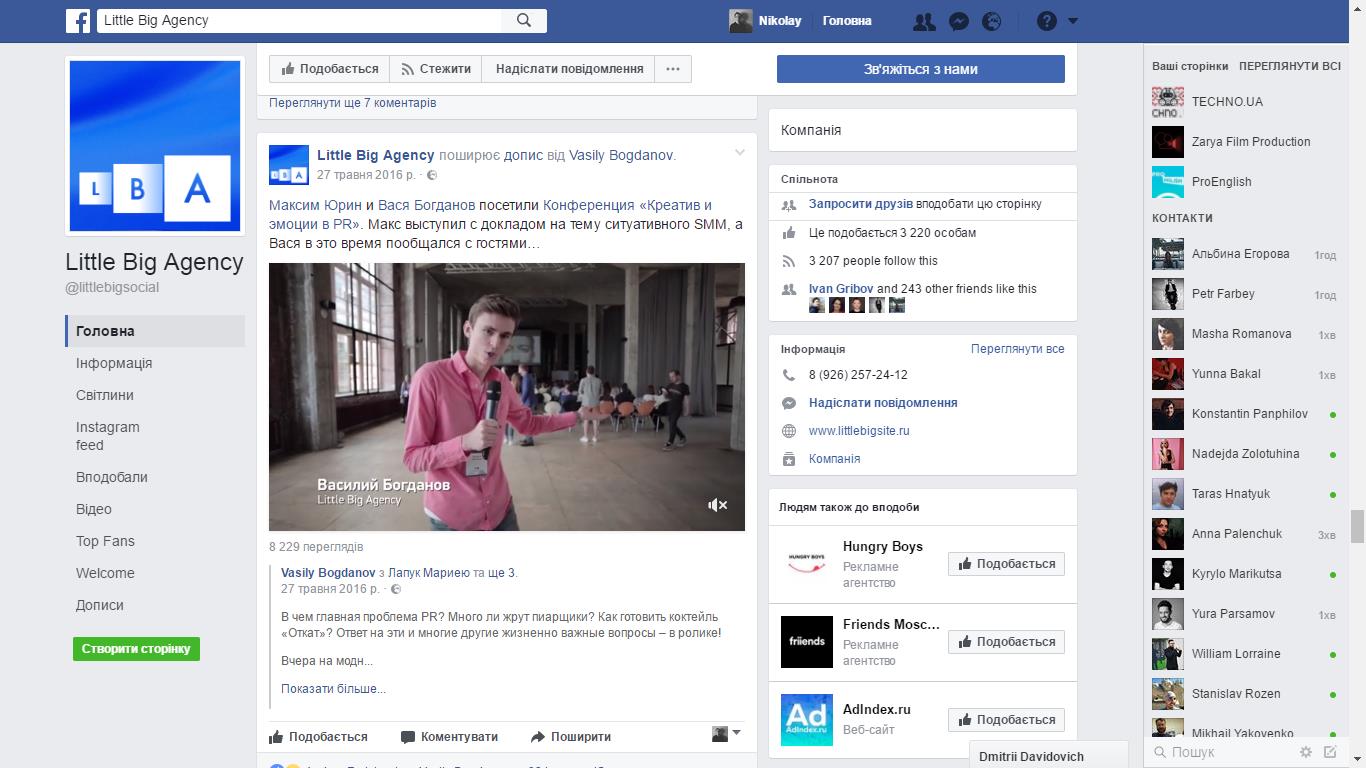
Task: Expand account menu arrow in top bar
Action: 1073,21
